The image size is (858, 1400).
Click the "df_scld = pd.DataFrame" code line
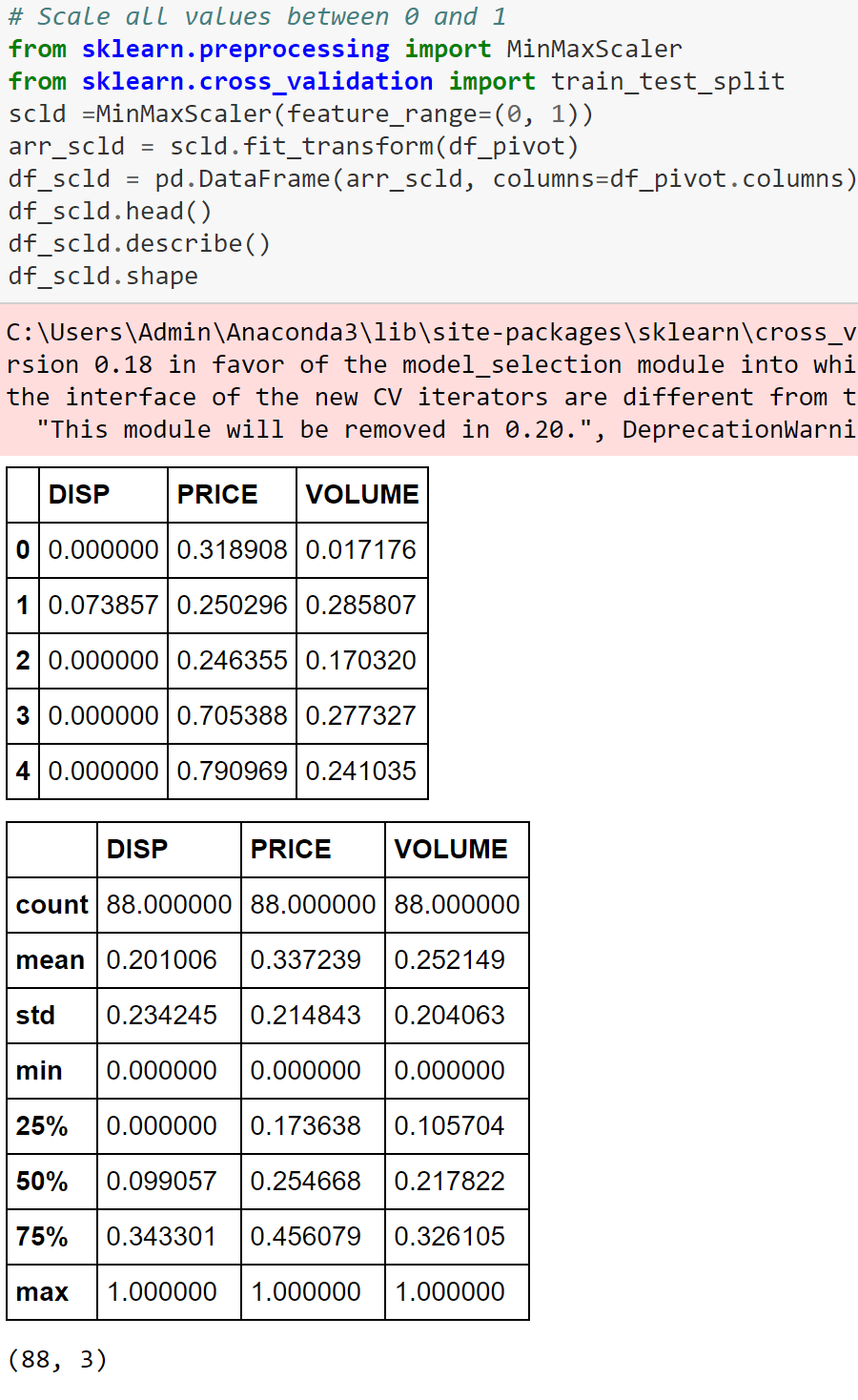pyautogui.click(x=433, y=178)
